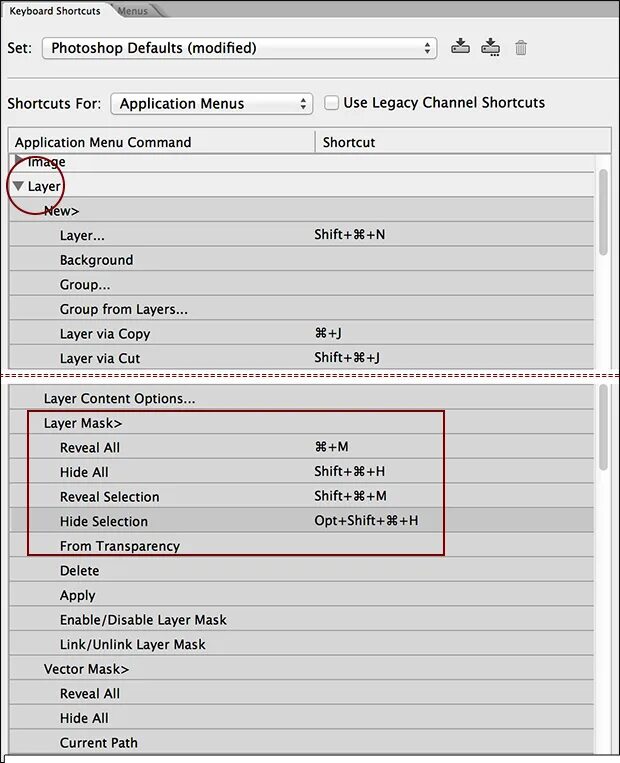The width and height of the screenshot is (620, 763).
Task: Select Reveal All under Vector Mask
Action: click(301, 693)
